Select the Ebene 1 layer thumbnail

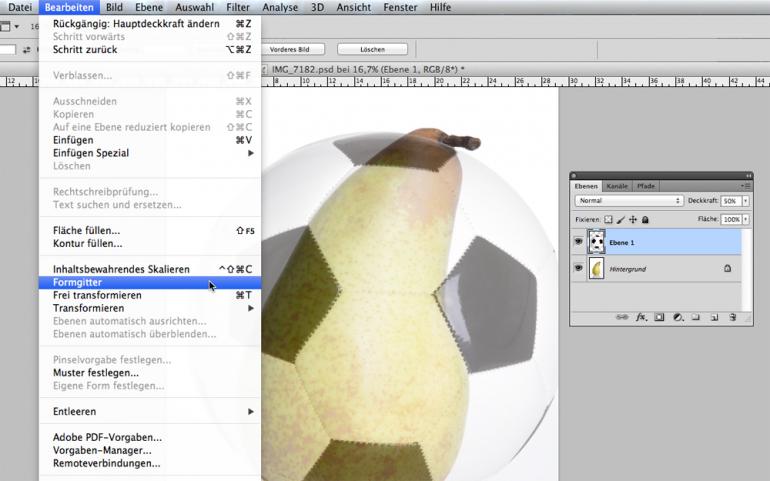coord(596,242)
